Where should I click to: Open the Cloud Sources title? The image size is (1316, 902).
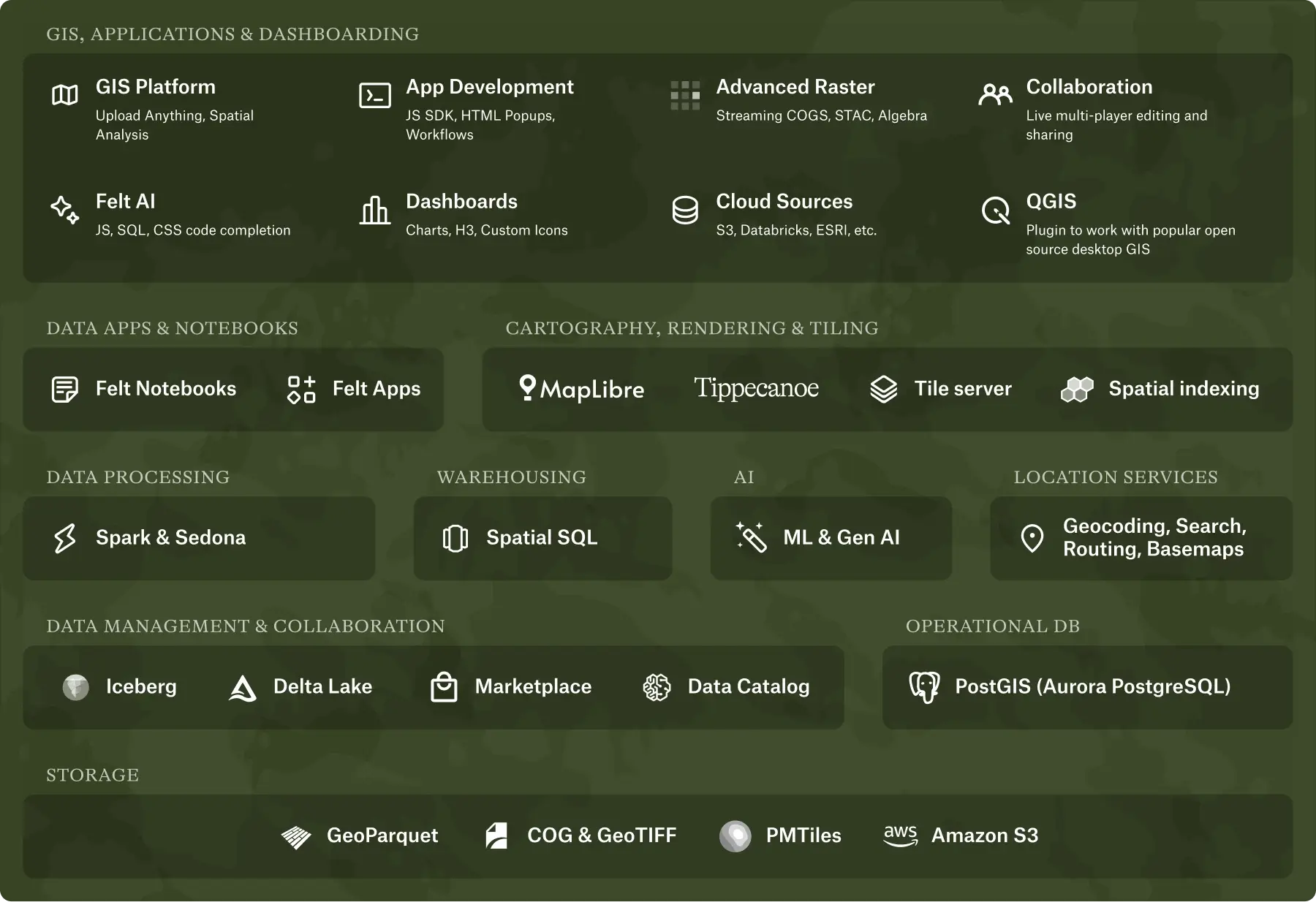[784, 202]
